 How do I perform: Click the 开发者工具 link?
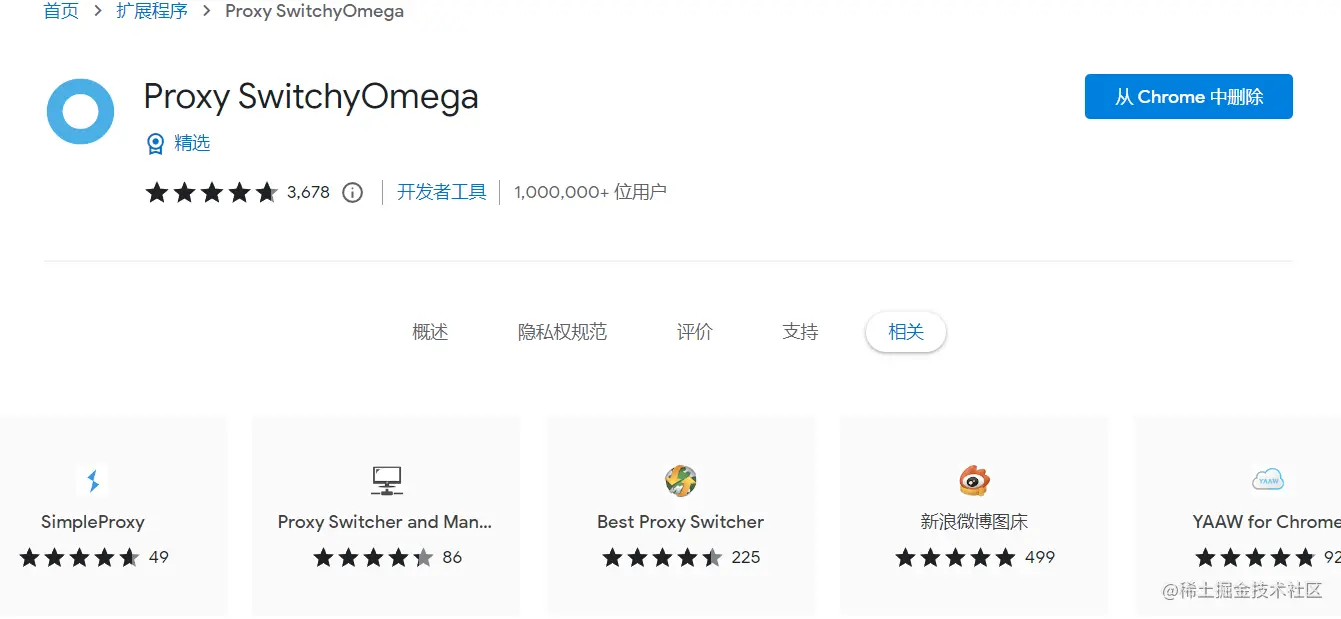coord(441,192)
